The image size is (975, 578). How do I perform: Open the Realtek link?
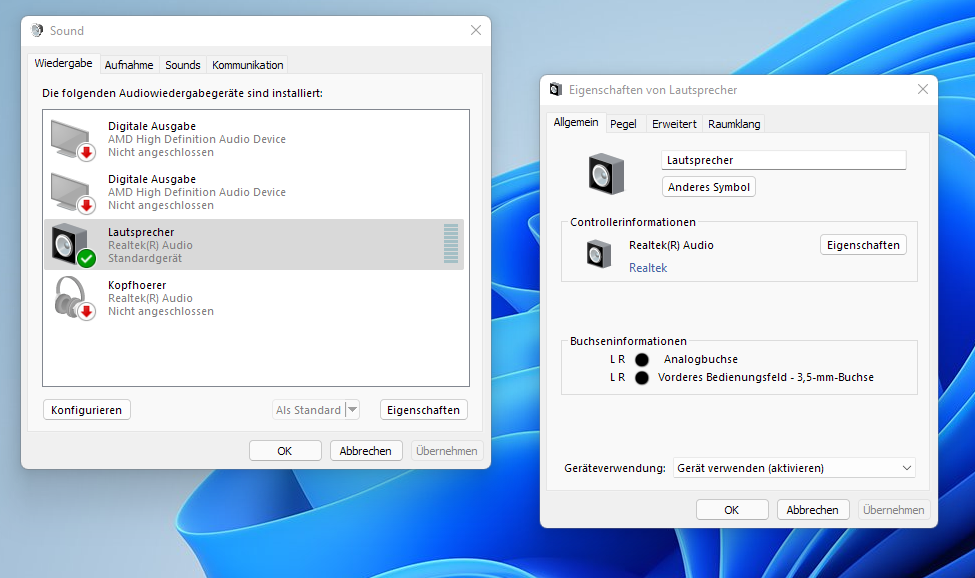pyautogui.click(x=648, y=268)
